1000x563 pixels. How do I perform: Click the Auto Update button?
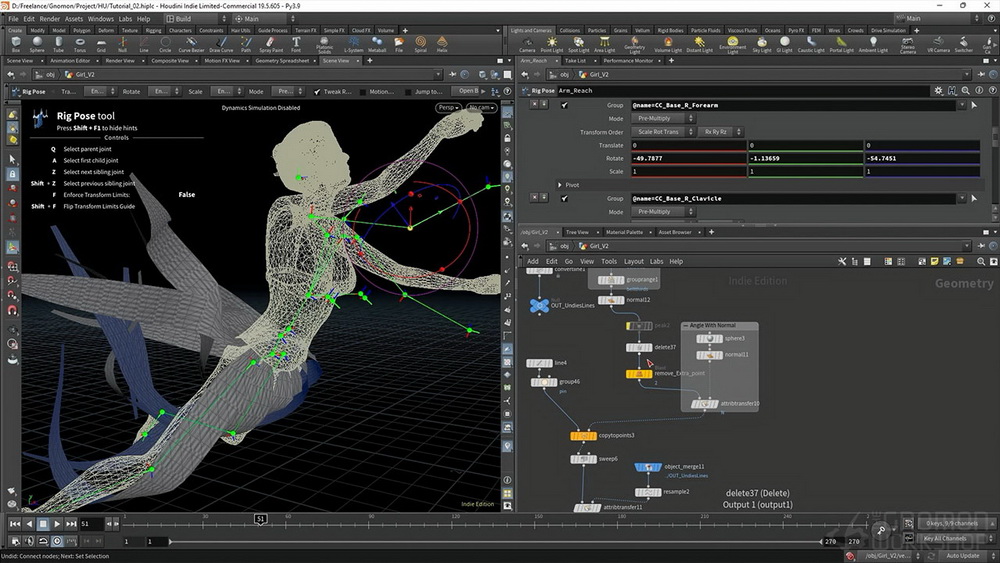coord(962,556)
